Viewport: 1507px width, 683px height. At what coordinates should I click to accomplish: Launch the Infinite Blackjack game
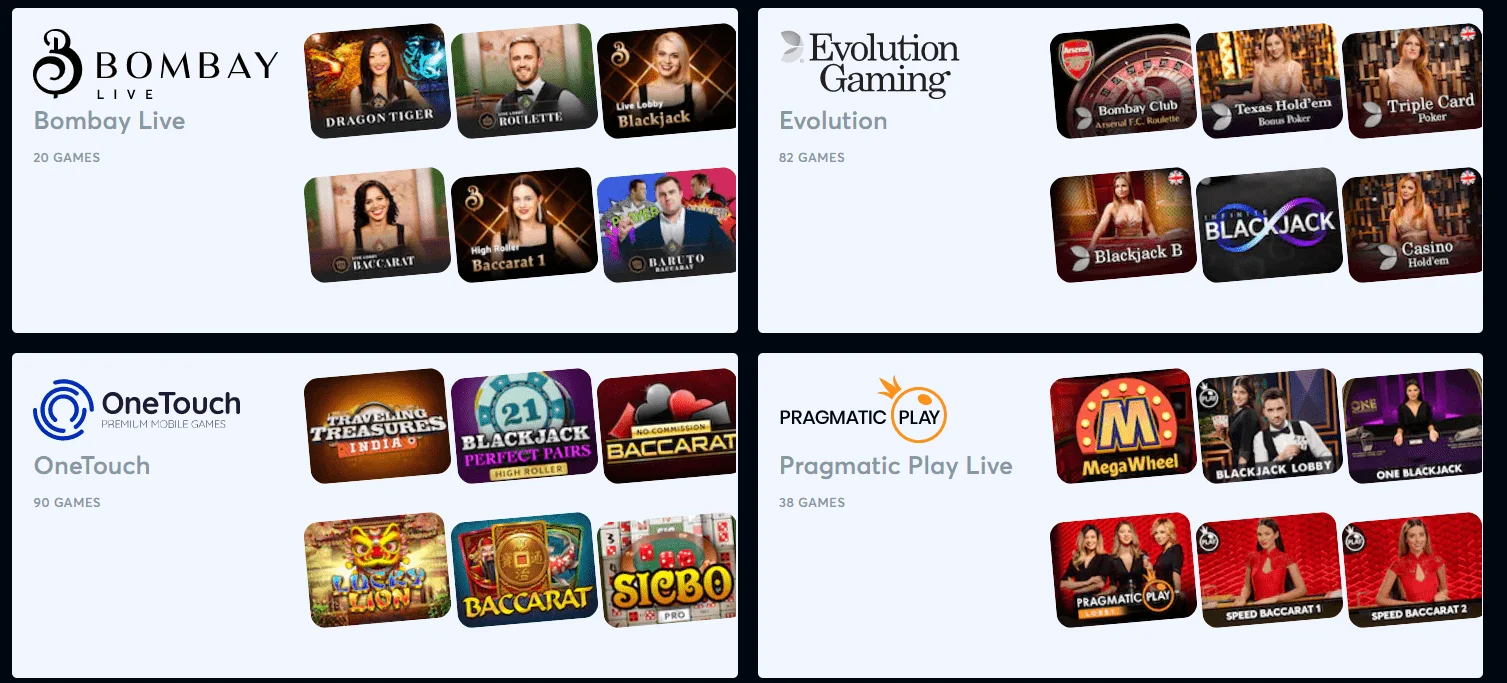(x=1268, y=225)
